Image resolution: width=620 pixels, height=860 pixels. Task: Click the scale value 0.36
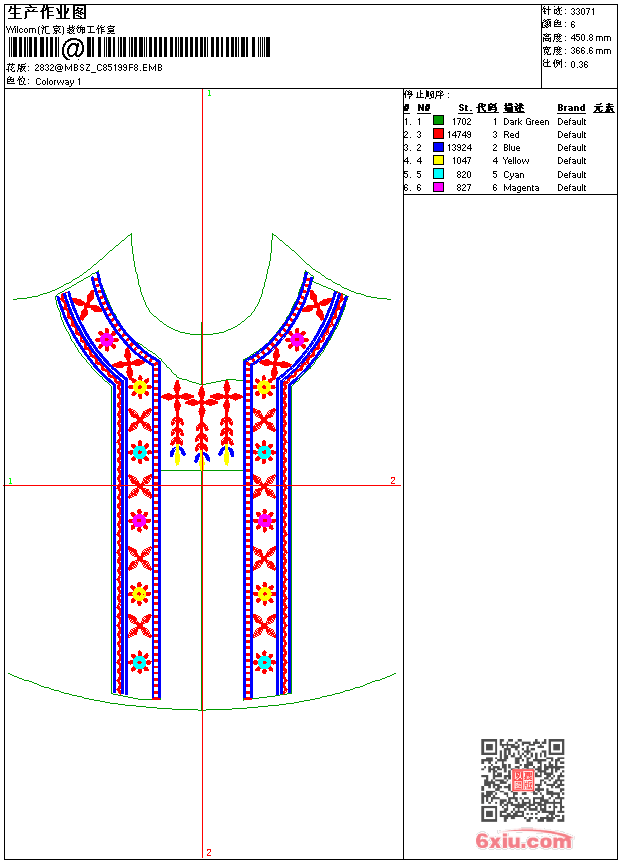click(x=579, y=65)
